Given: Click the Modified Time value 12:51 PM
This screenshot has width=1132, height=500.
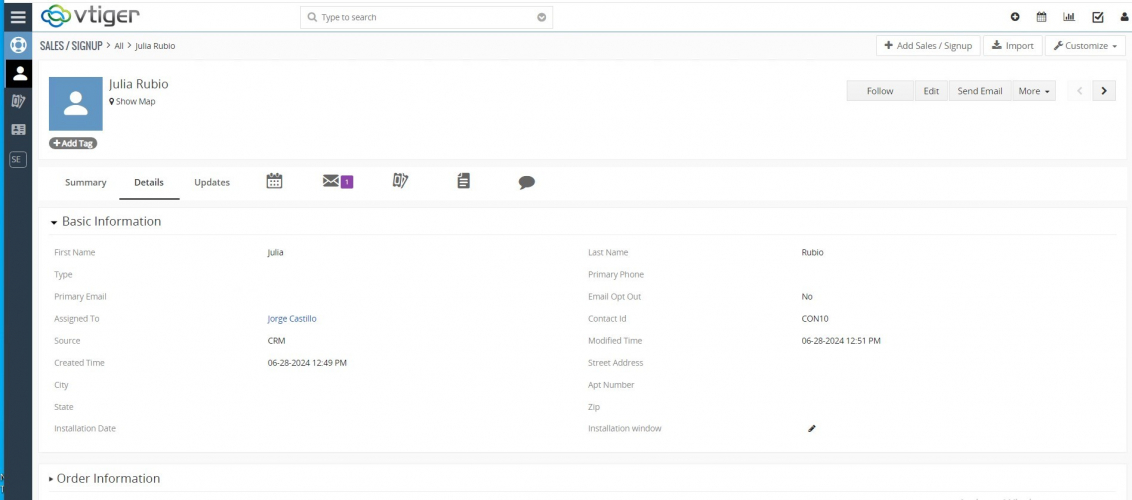Looking at the screenshot, I should click(841, 341).
